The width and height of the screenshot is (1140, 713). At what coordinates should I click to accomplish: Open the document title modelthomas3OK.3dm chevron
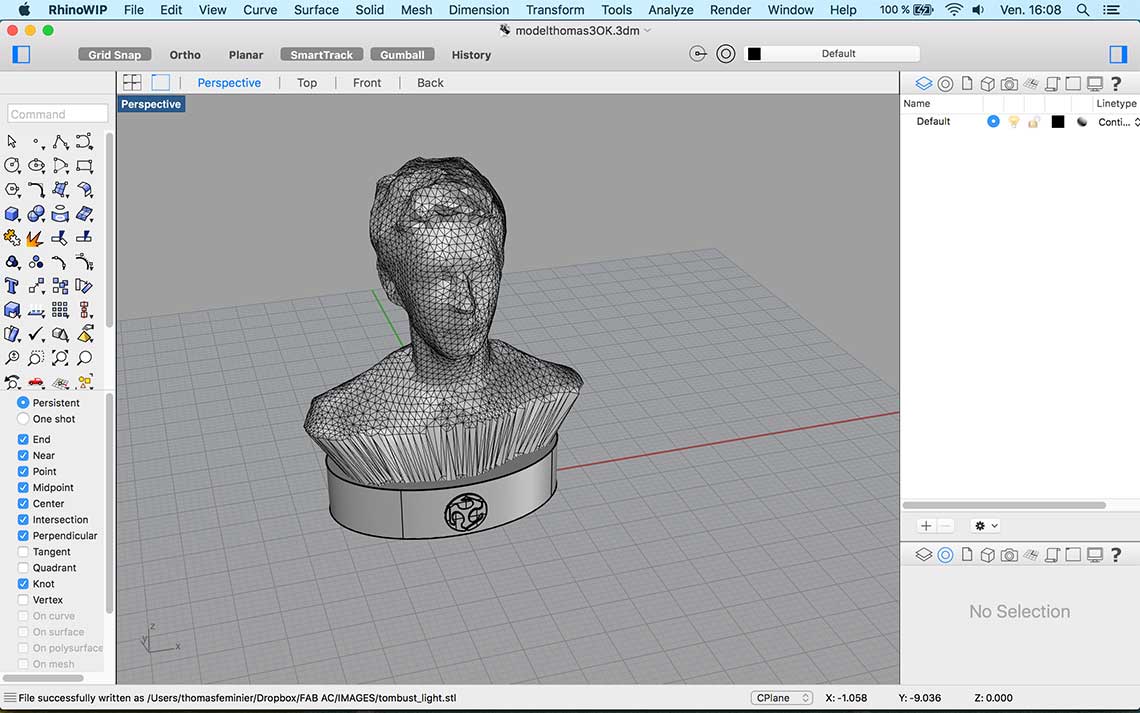point(647,31)
